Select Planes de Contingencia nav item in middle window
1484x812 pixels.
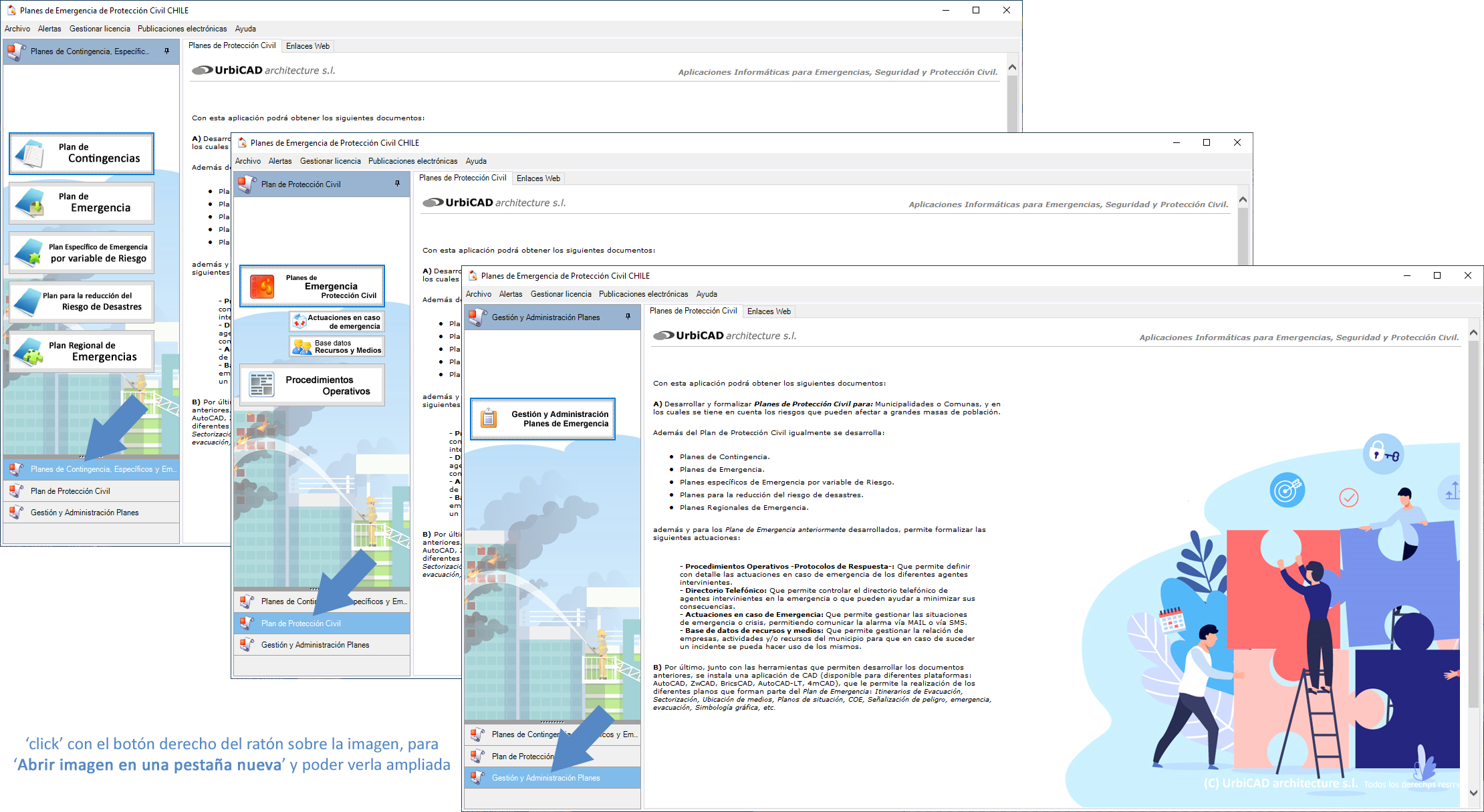tap(322, 601)
